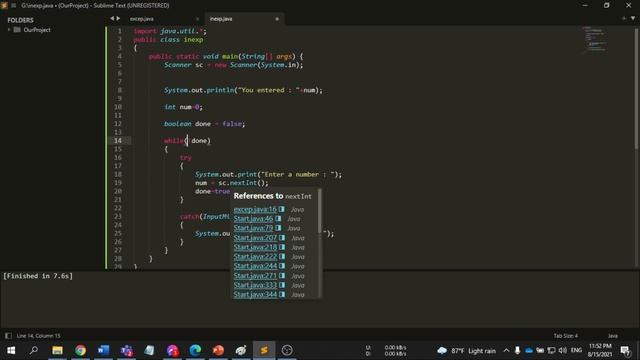
Task: Add a new tab with plus icon
Action: tap(624, 18)
